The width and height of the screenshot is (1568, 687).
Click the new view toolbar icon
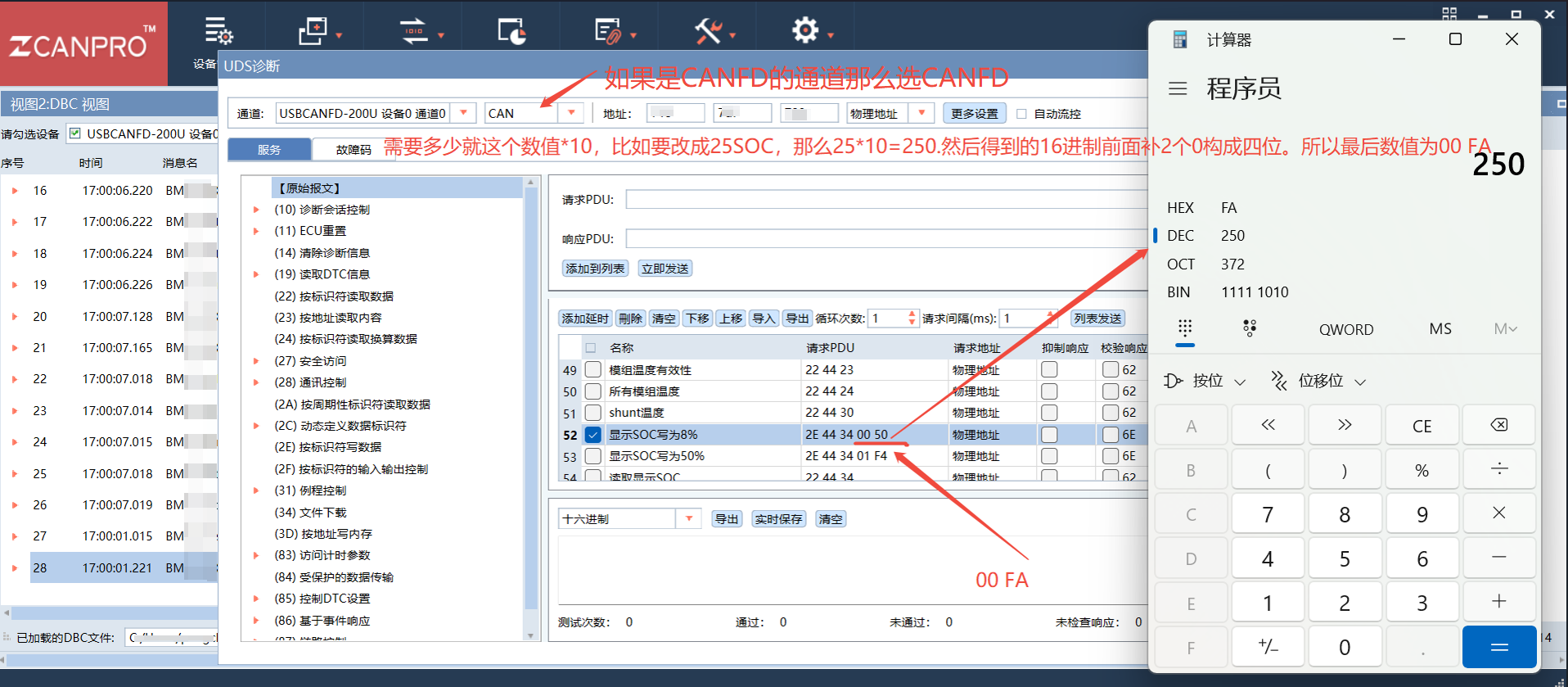click(x=313, y=31)
